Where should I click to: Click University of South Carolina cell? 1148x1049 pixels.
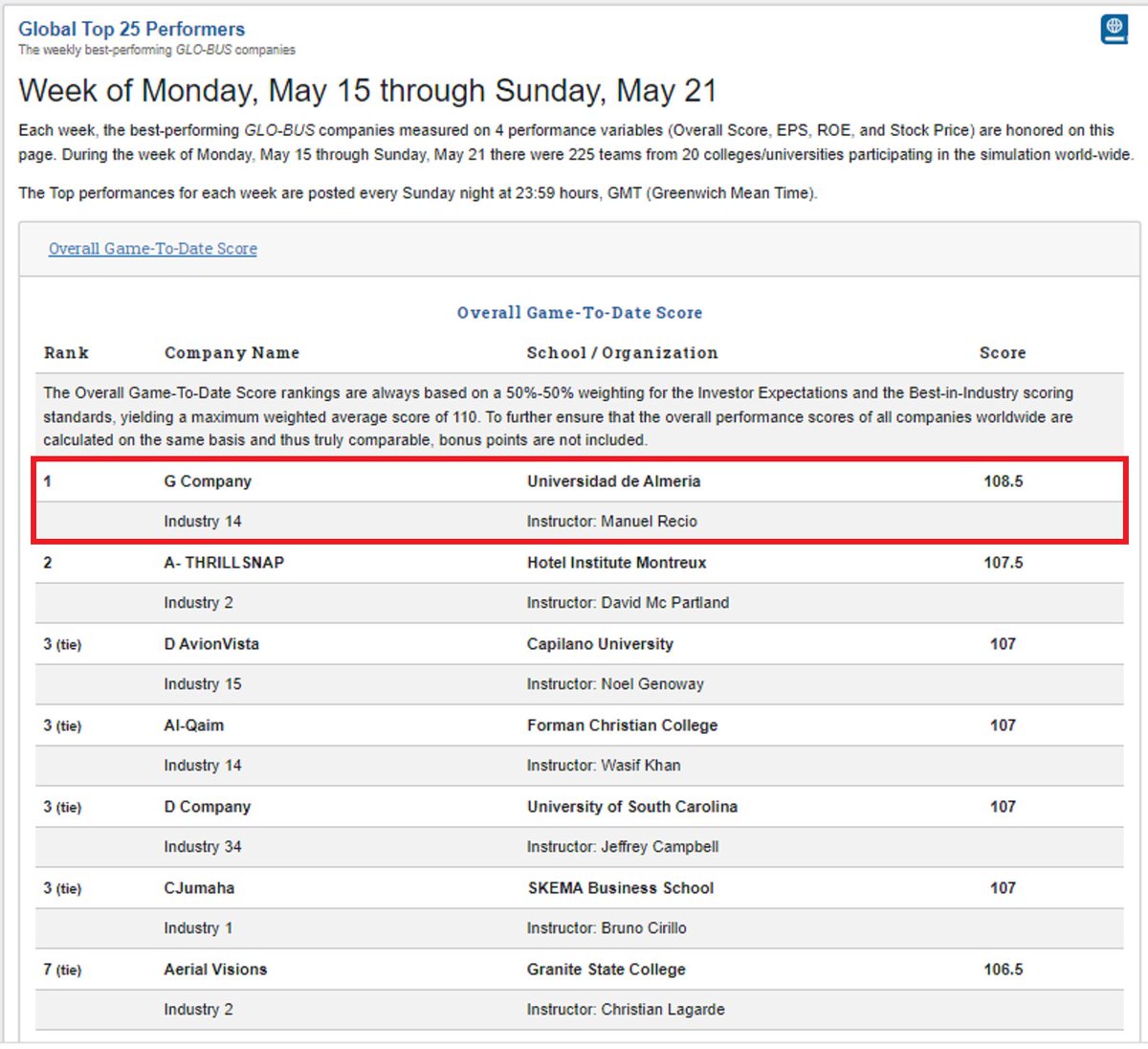(632, 807)
